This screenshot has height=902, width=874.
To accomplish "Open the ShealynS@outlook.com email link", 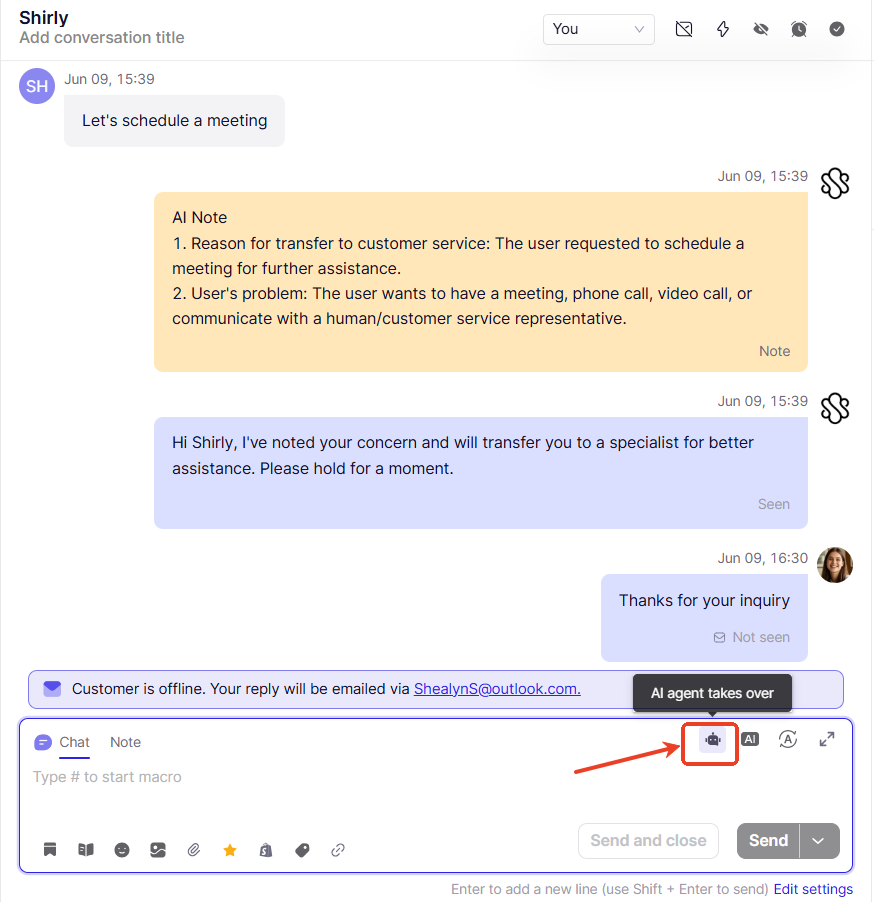I will (x=497, y=689).
